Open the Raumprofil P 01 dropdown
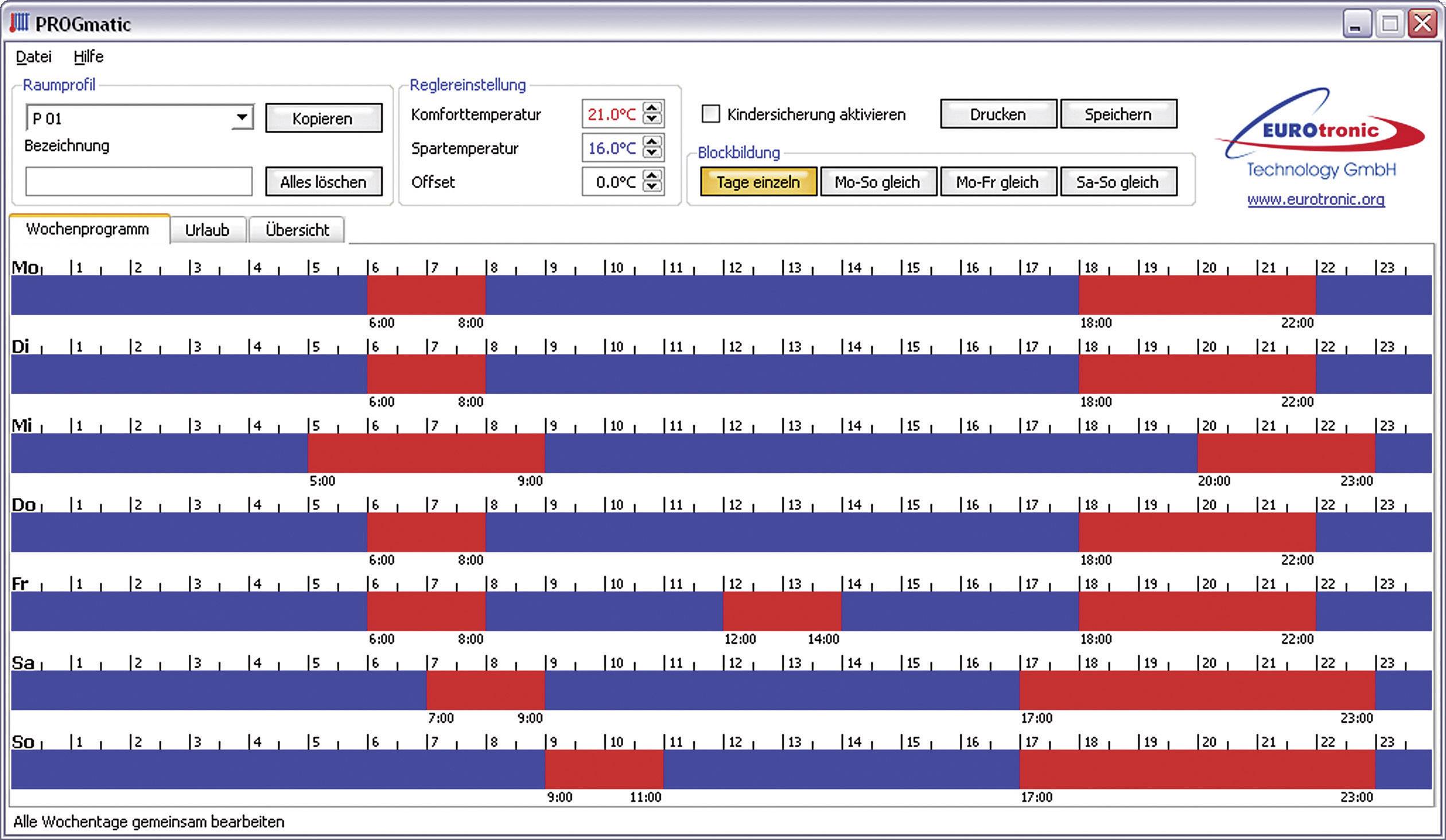 tap(242, 118)
